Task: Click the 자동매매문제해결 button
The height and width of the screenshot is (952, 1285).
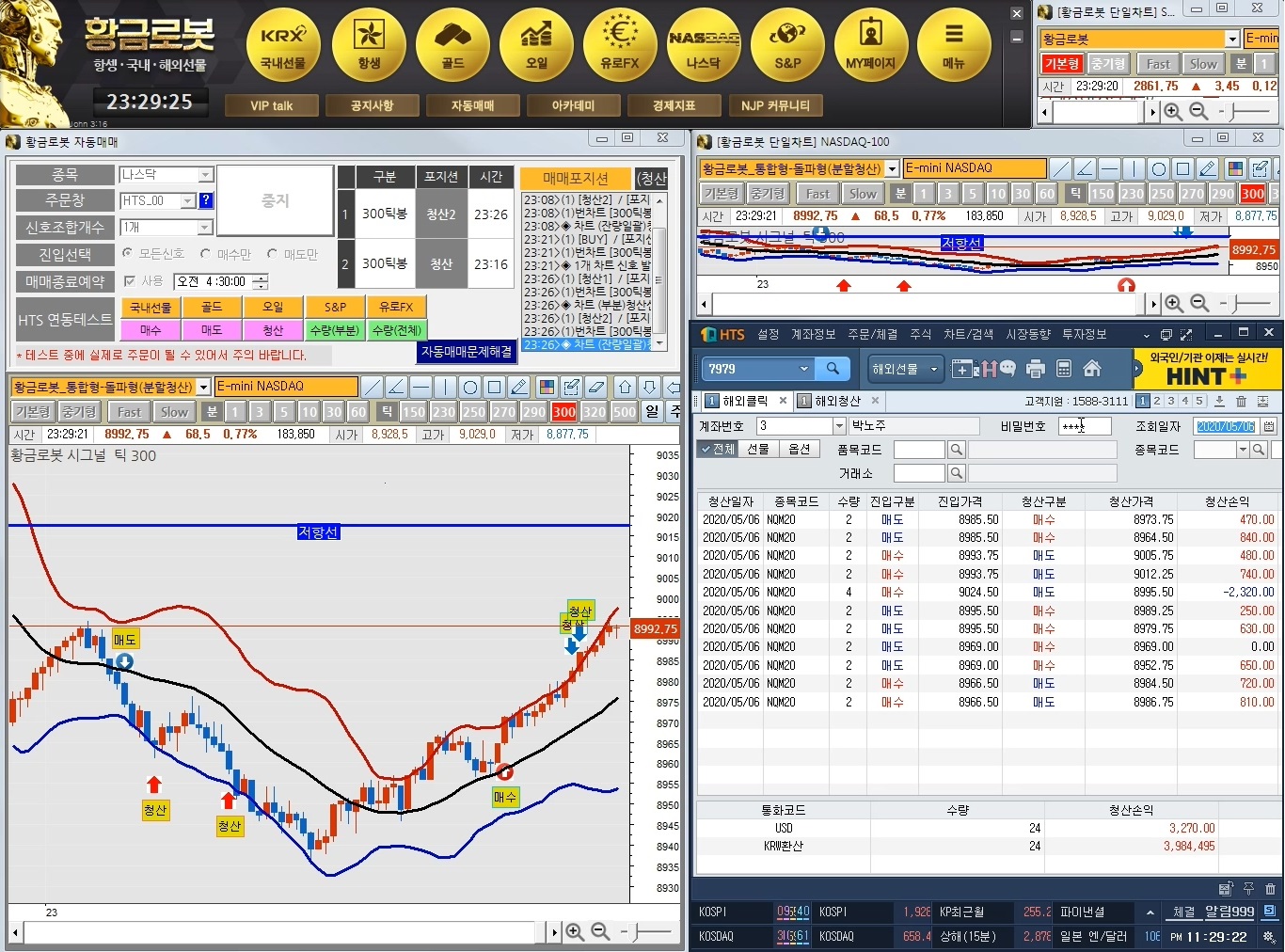Action: tap(467, 351)
